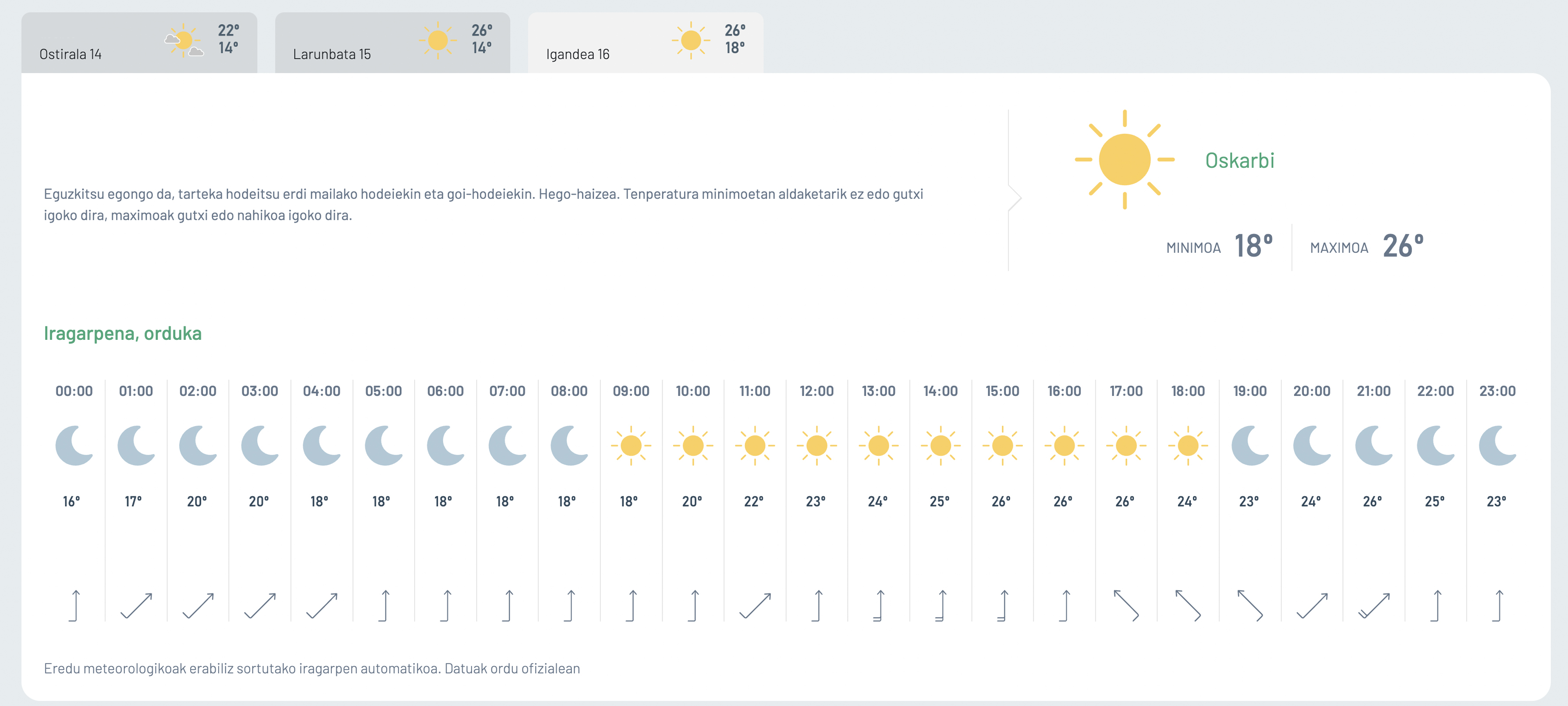Click the Eredu meteorologikoak footer note
The width and height of the screenshot is (1568, 706).
click(312, 668)
